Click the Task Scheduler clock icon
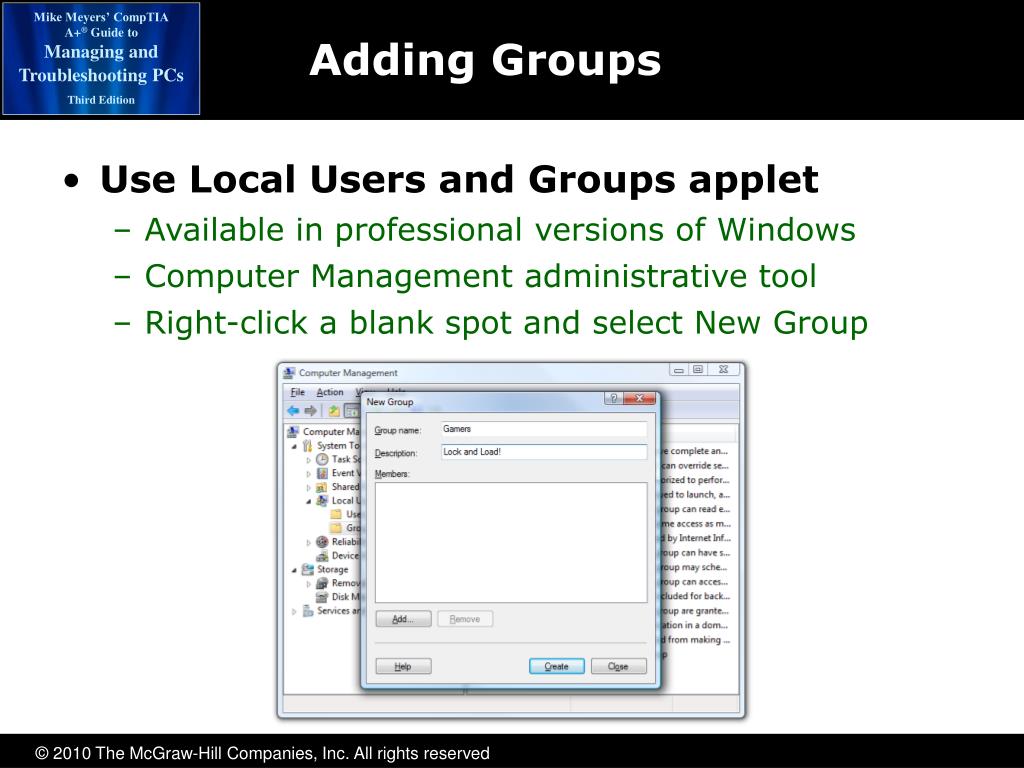This screenshot has width=1024, height=768. [322, 459]
